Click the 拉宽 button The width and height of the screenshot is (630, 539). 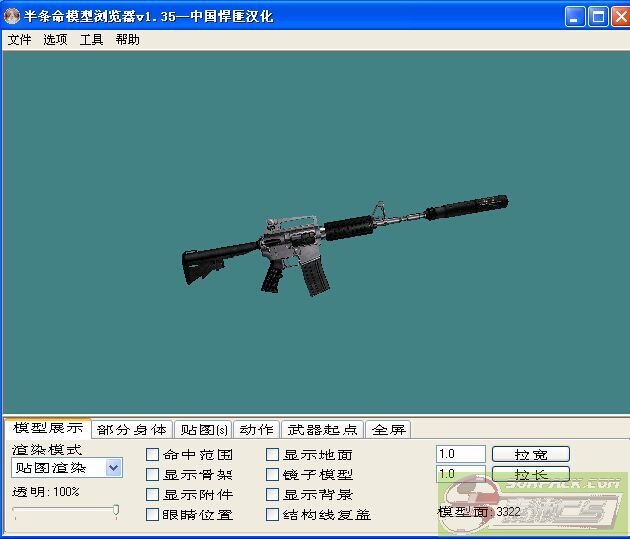[530, 454]
